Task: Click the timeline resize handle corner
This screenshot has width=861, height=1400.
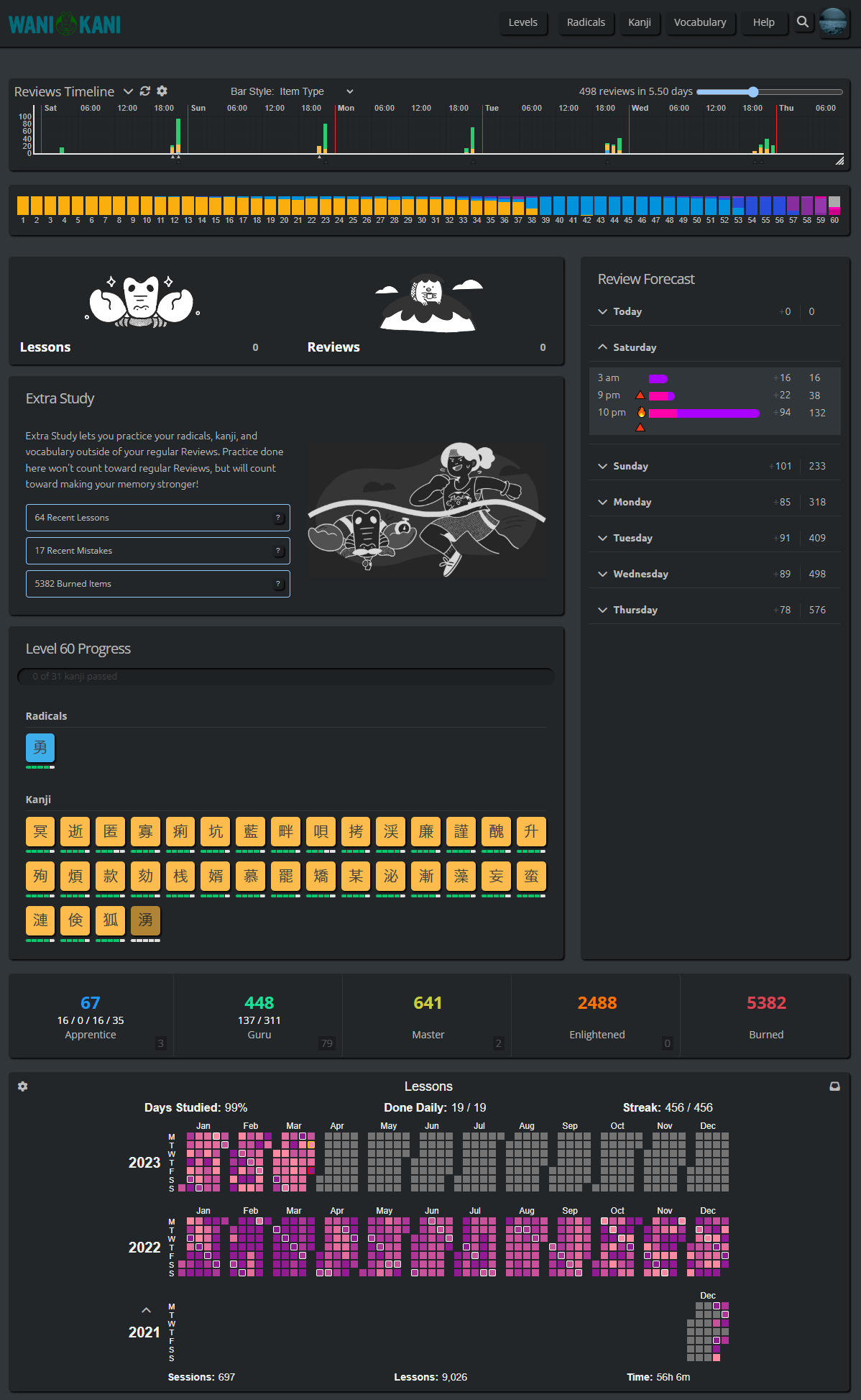Action: coord(839,161)
